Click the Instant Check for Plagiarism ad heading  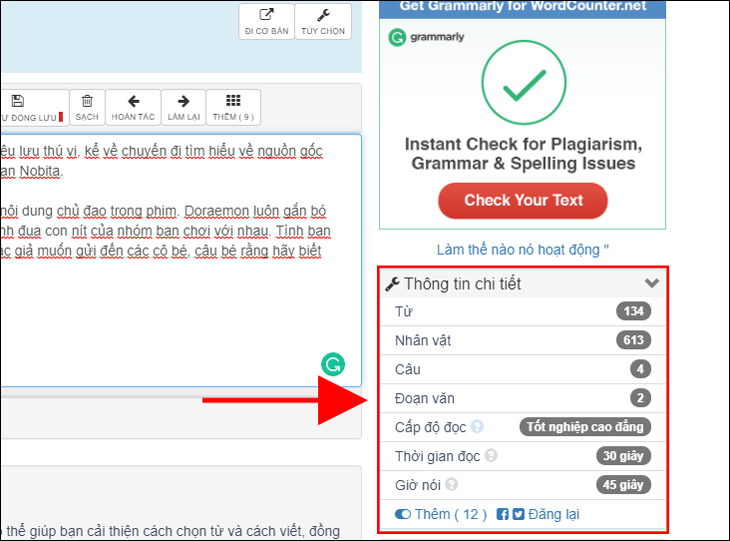523,154
